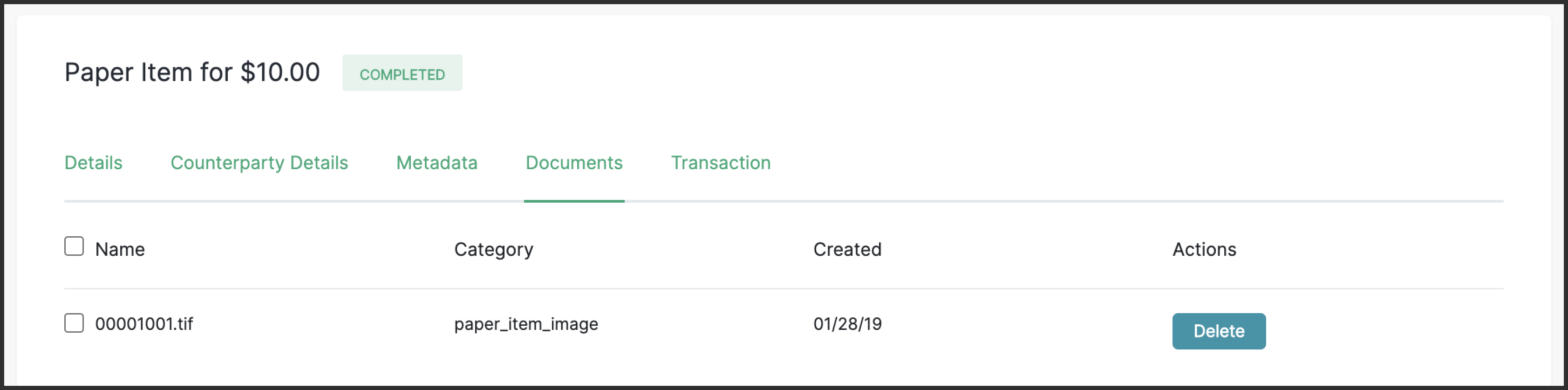The width and height of the screenshot is (1568, 390).
Task: Check the checkbox for 00001001.tif
Action: tap(74, 324)
